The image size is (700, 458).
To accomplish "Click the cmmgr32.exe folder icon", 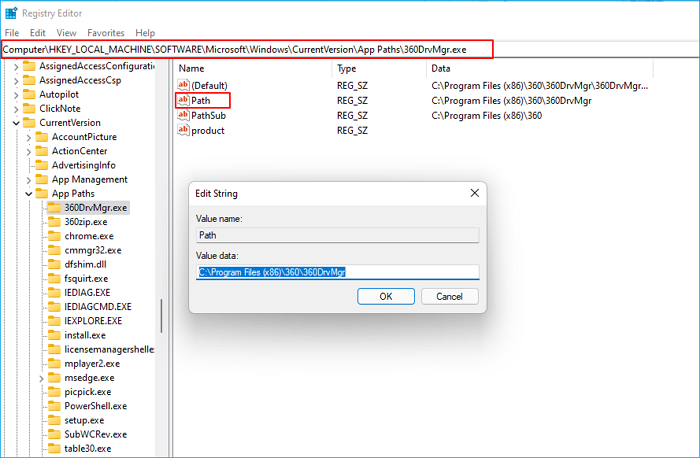I will point(54,250).
